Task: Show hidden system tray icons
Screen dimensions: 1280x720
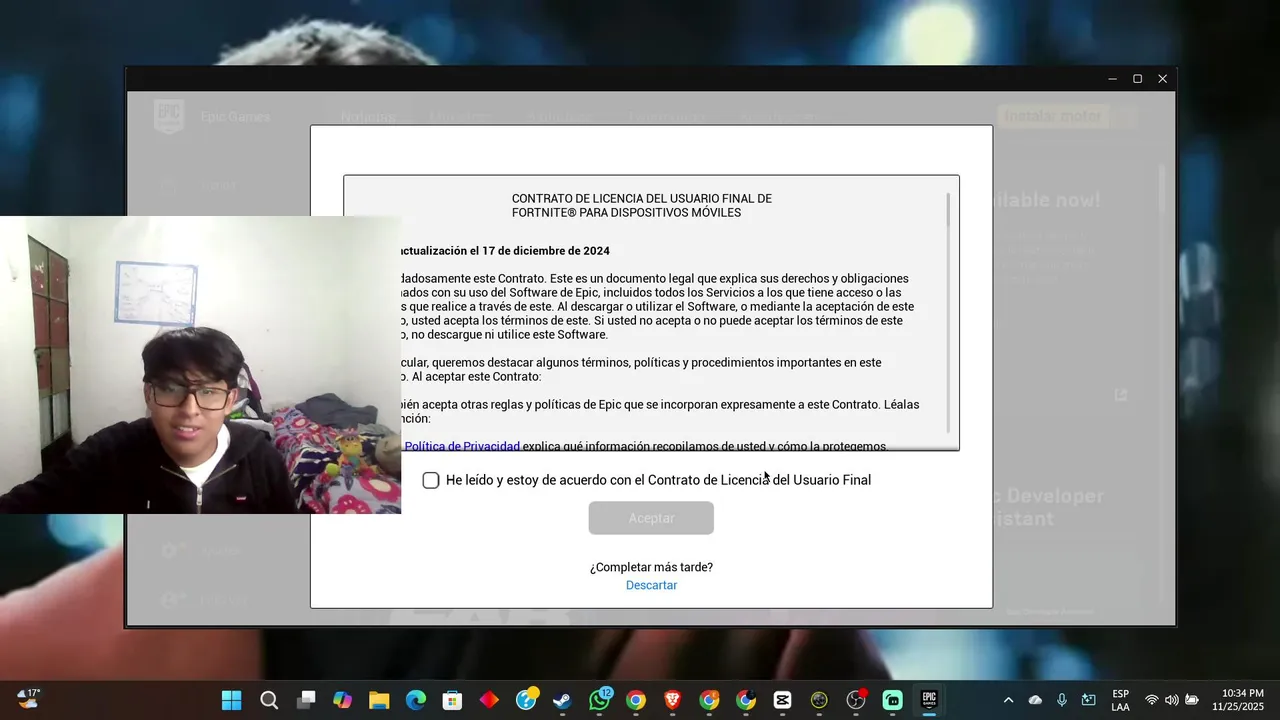Action: click(1008, 700)
